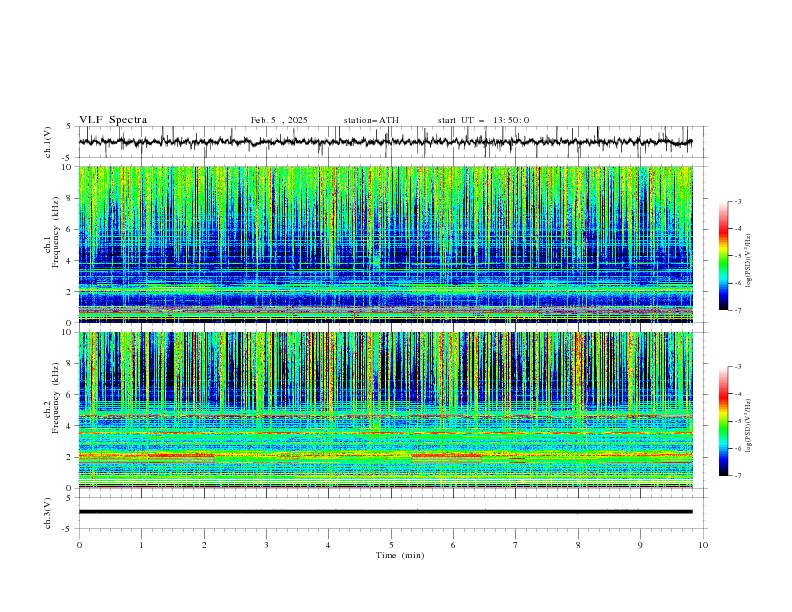Click the ch.3(V) waveform axis label
The height and width of the screenshot is (612, 792).
coord(47,513)
